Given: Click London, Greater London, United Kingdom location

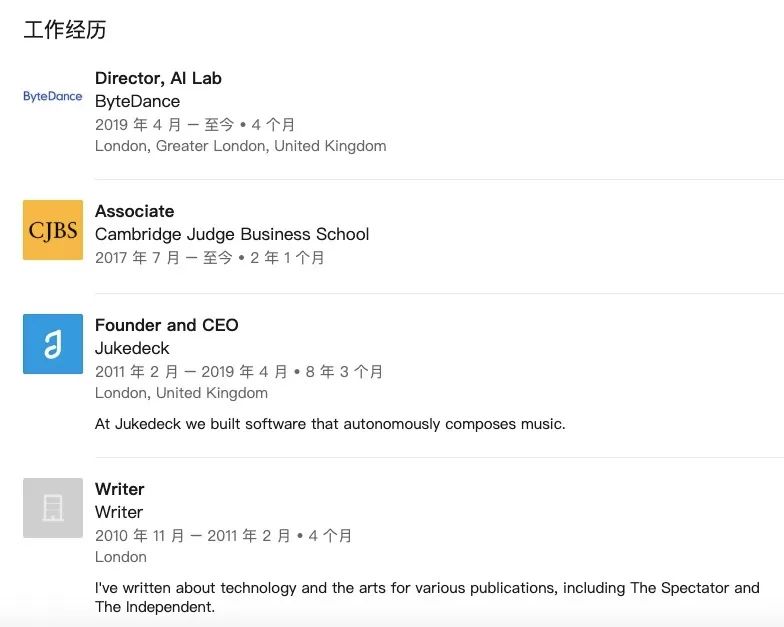Looking at the screenshot, I should [x=240, y=146].
